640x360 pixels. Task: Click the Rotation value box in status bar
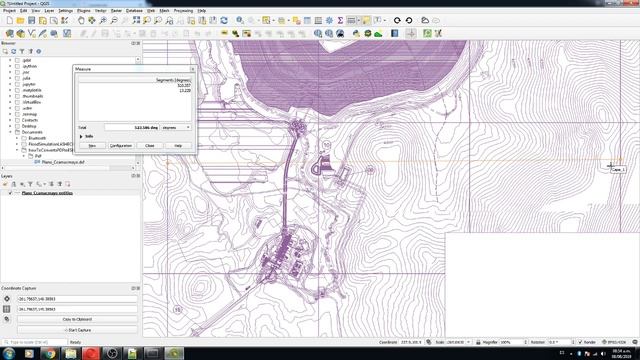560,342
